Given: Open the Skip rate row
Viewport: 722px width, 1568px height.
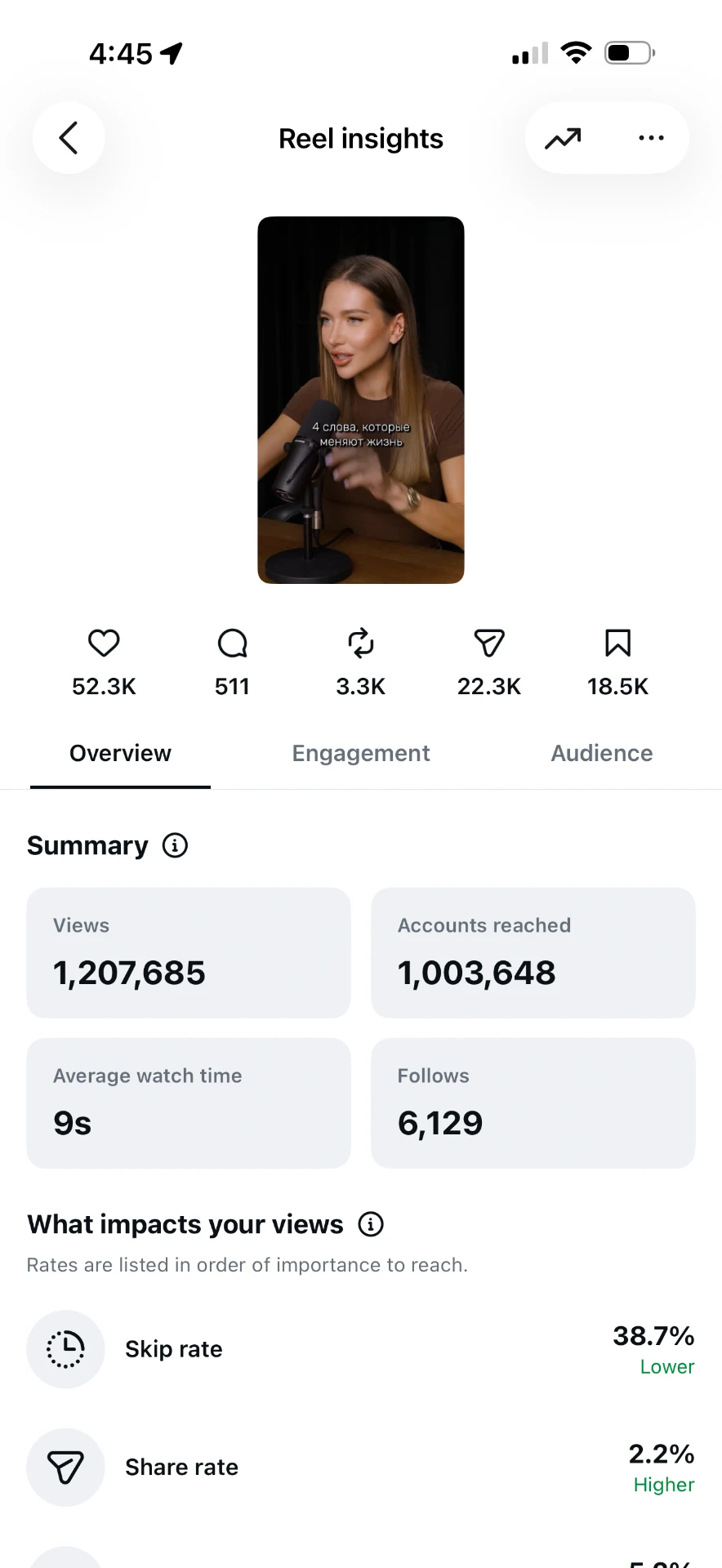Looking at the screenshot, I should (361, 1349).
